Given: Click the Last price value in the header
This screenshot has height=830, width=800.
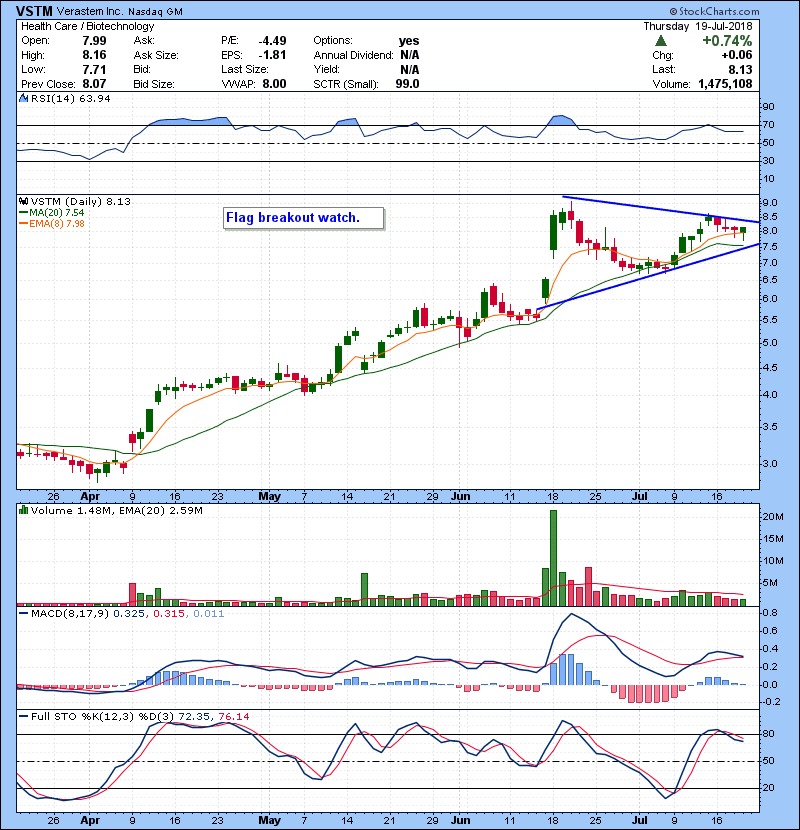Looking at the screenshot, I should click(740, 69).
